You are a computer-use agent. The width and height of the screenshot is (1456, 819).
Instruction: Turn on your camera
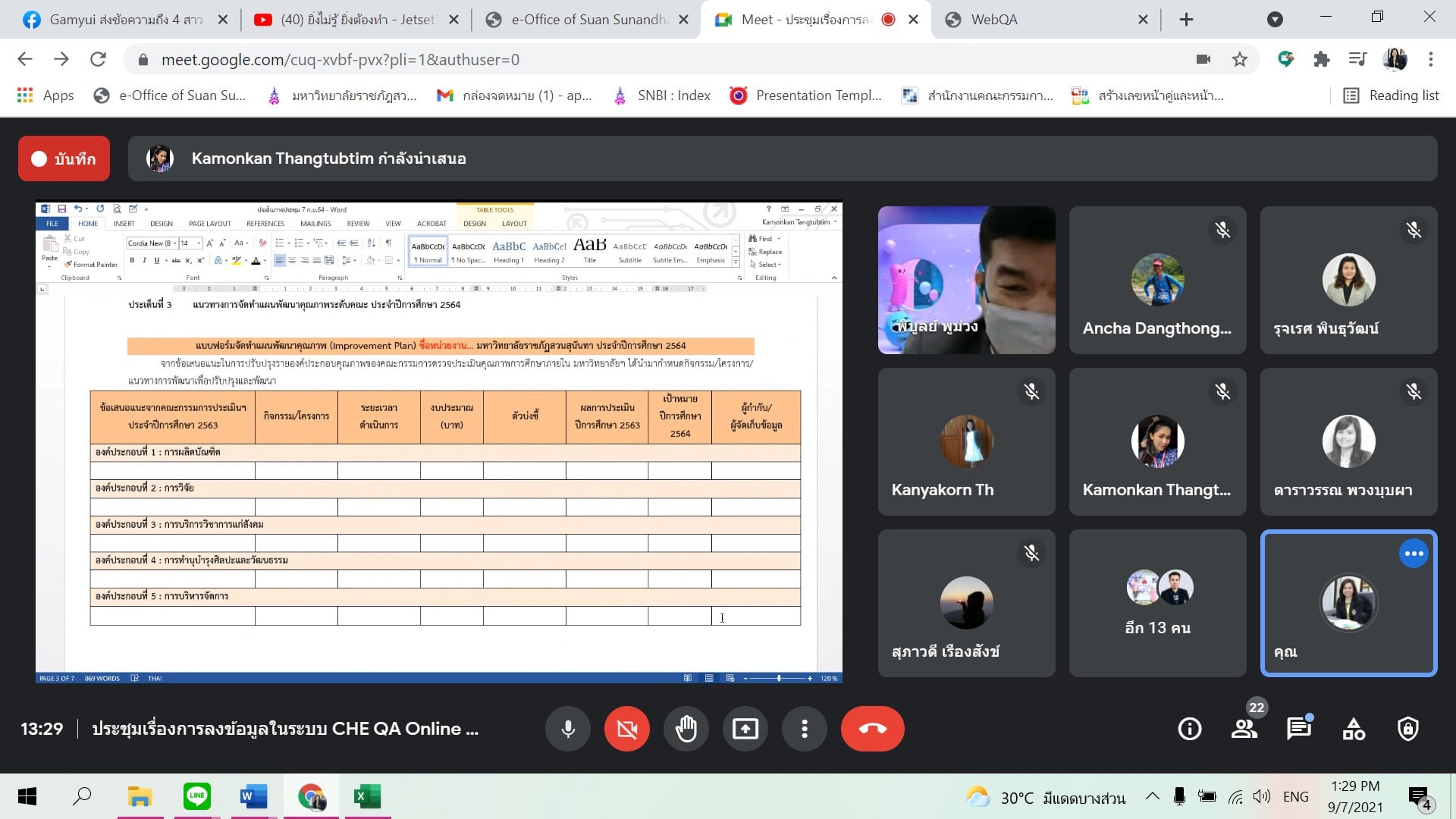click(x=626, y=729)
